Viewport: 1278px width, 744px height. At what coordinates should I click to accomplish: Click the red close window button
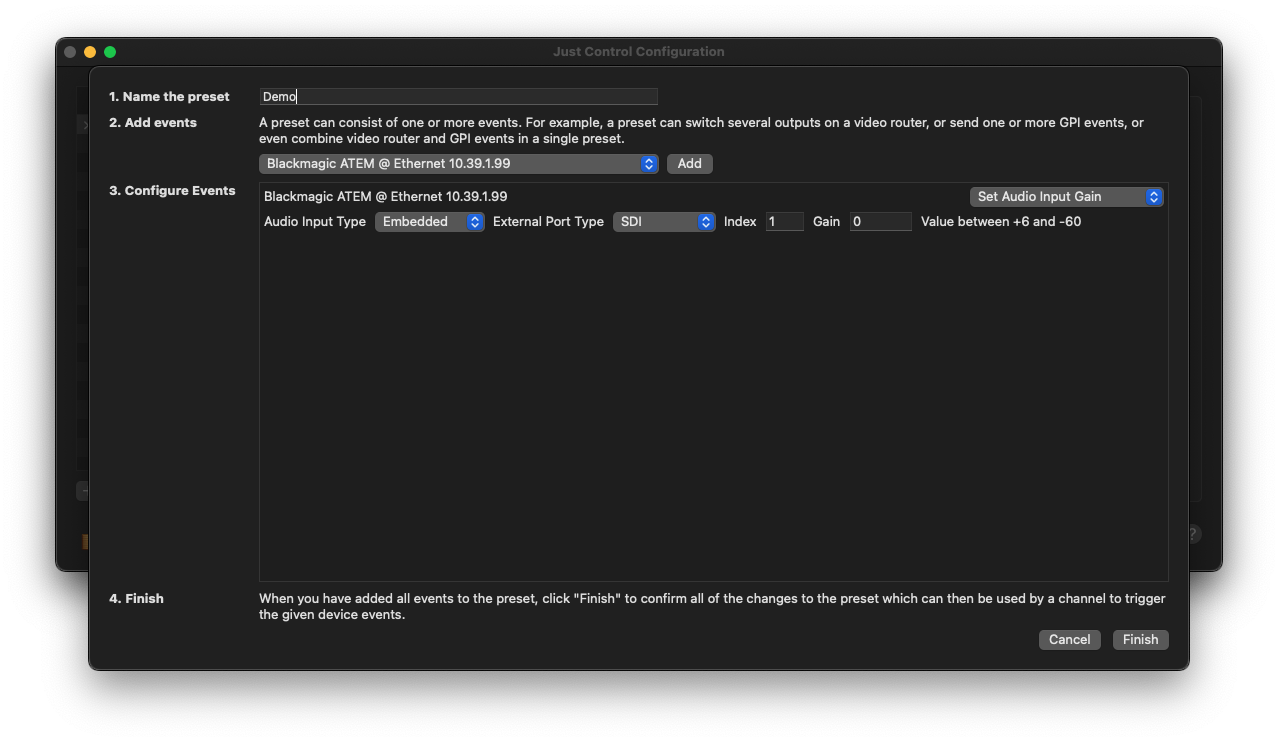pyautogui.click(x=70, y=52)
